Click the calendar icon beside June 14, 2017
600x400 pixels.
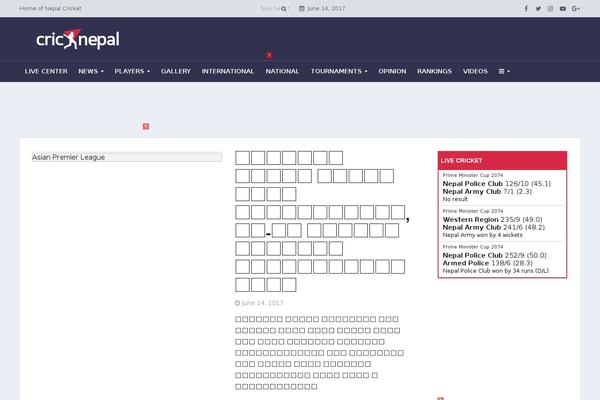click(x=302, y=8)
